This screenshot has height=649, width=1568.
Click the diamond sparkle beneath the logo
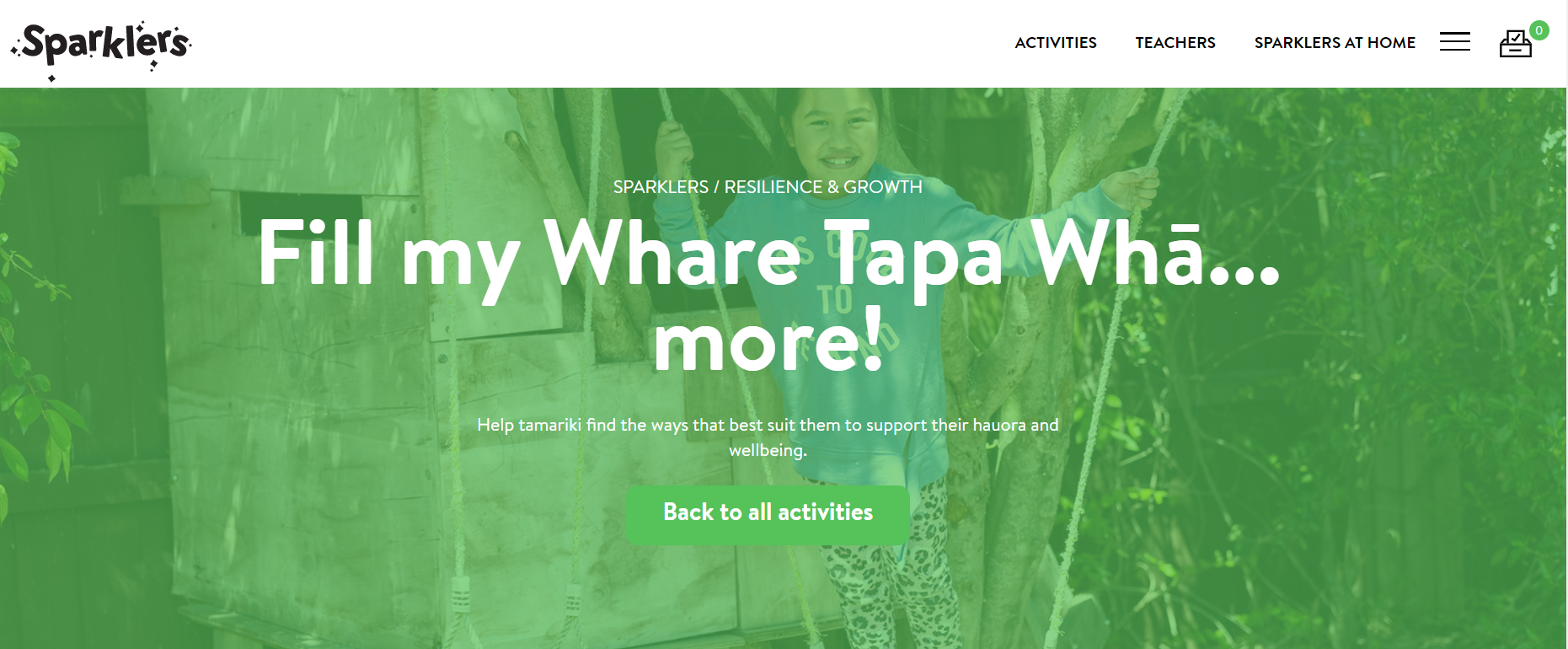[x=51, y=78]
